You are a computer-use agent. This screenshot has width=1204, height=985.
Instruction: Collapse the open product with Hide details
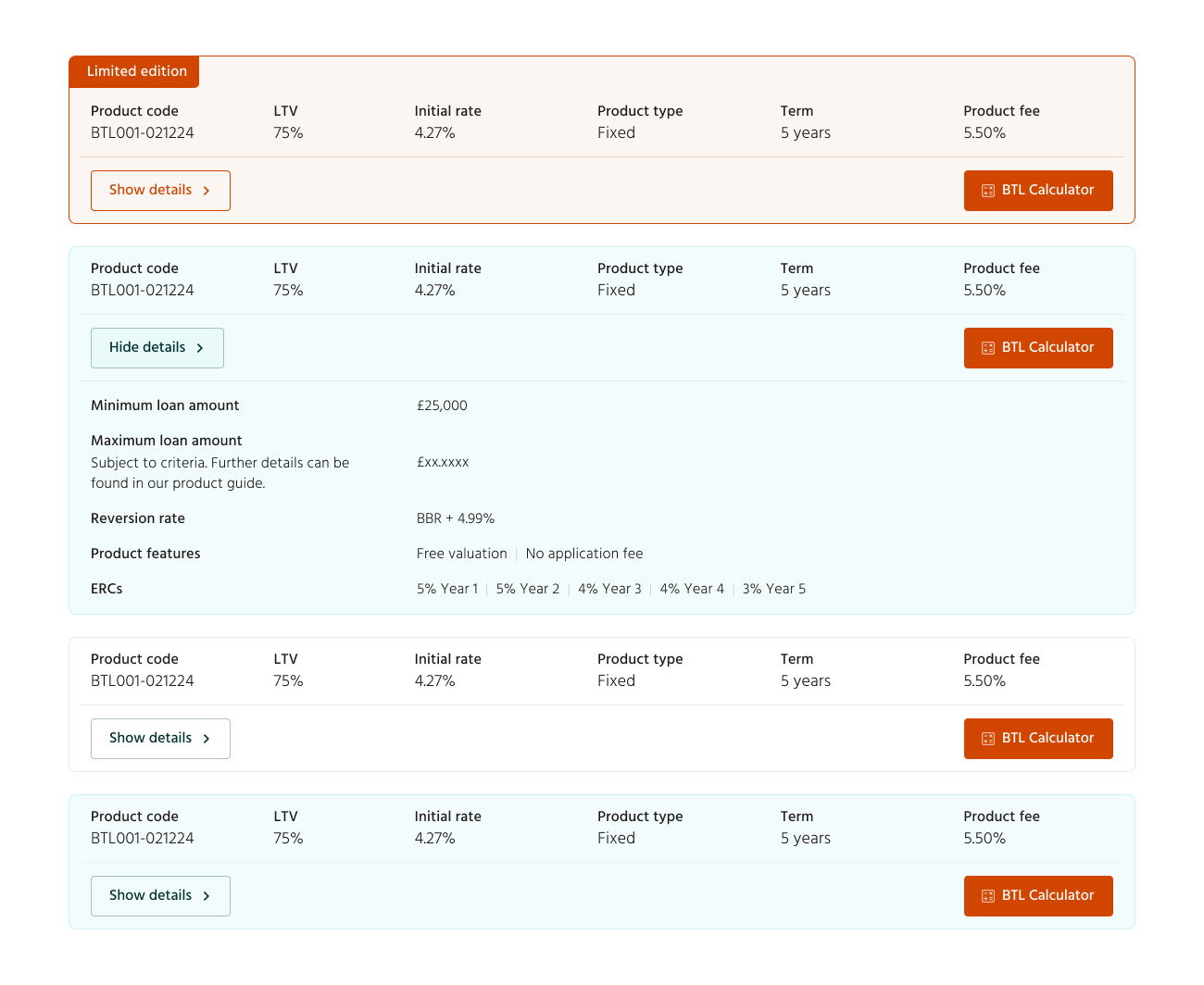157,348
